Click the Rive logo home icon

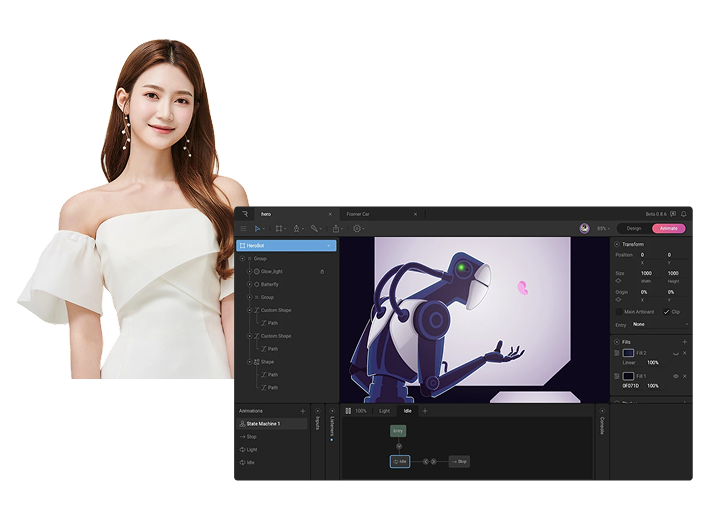(245, 214)
